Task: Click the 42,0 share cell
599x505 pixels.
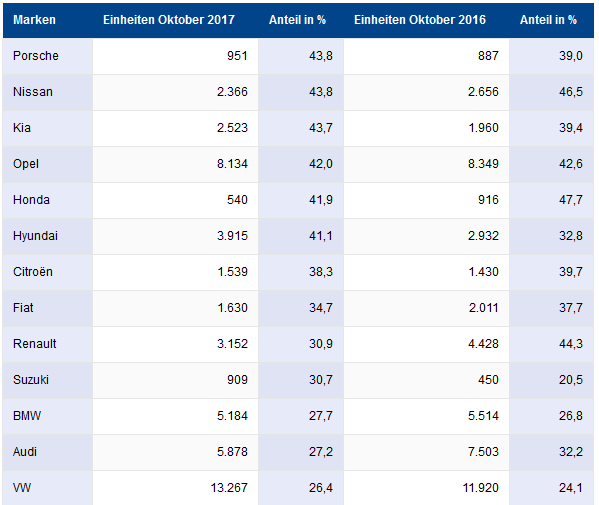Action: [x=301, y=164]
